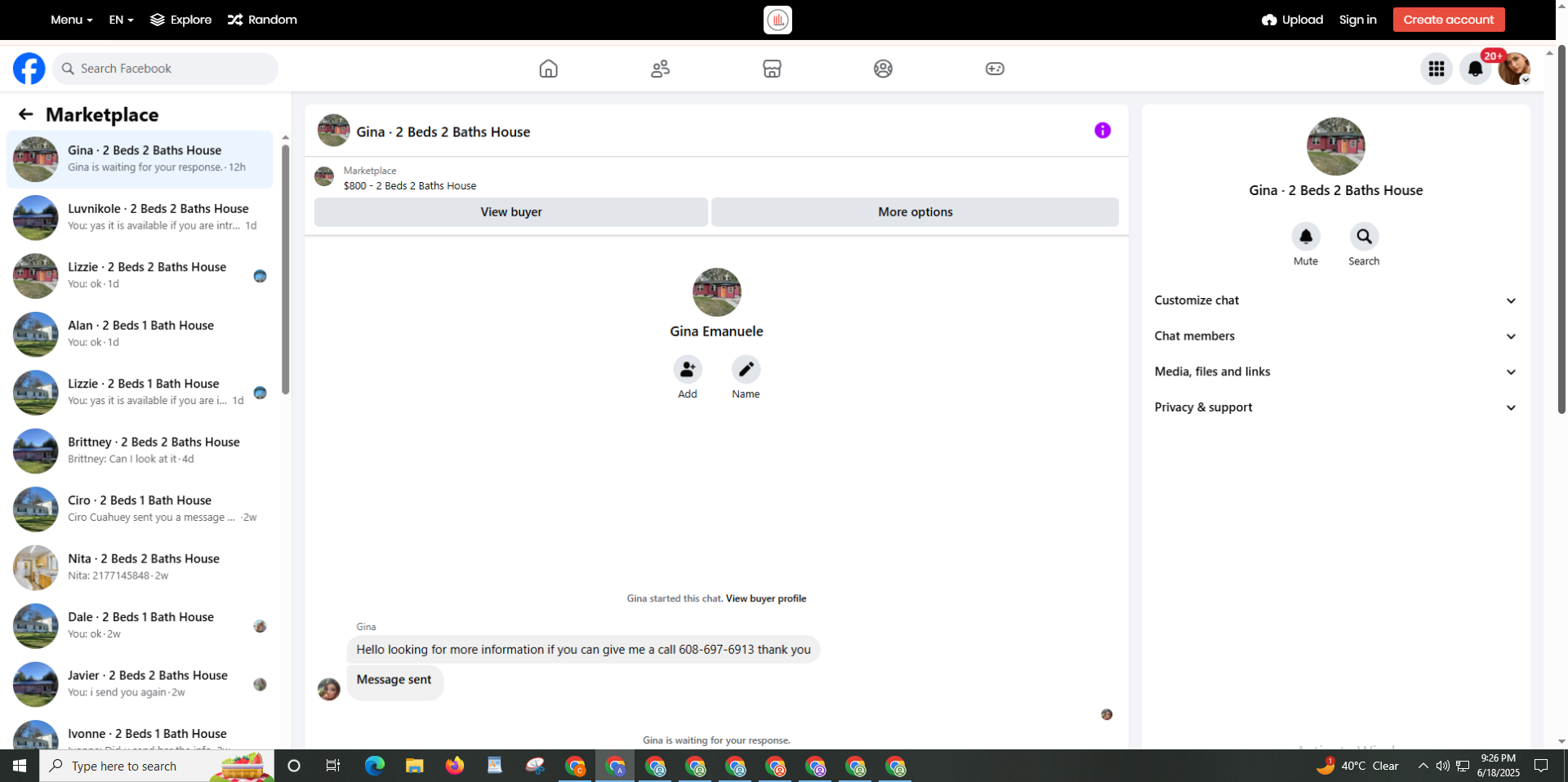Open the Gina 2 Beds 2 Baths conversation
The image size is (1568, 782).
140,159
